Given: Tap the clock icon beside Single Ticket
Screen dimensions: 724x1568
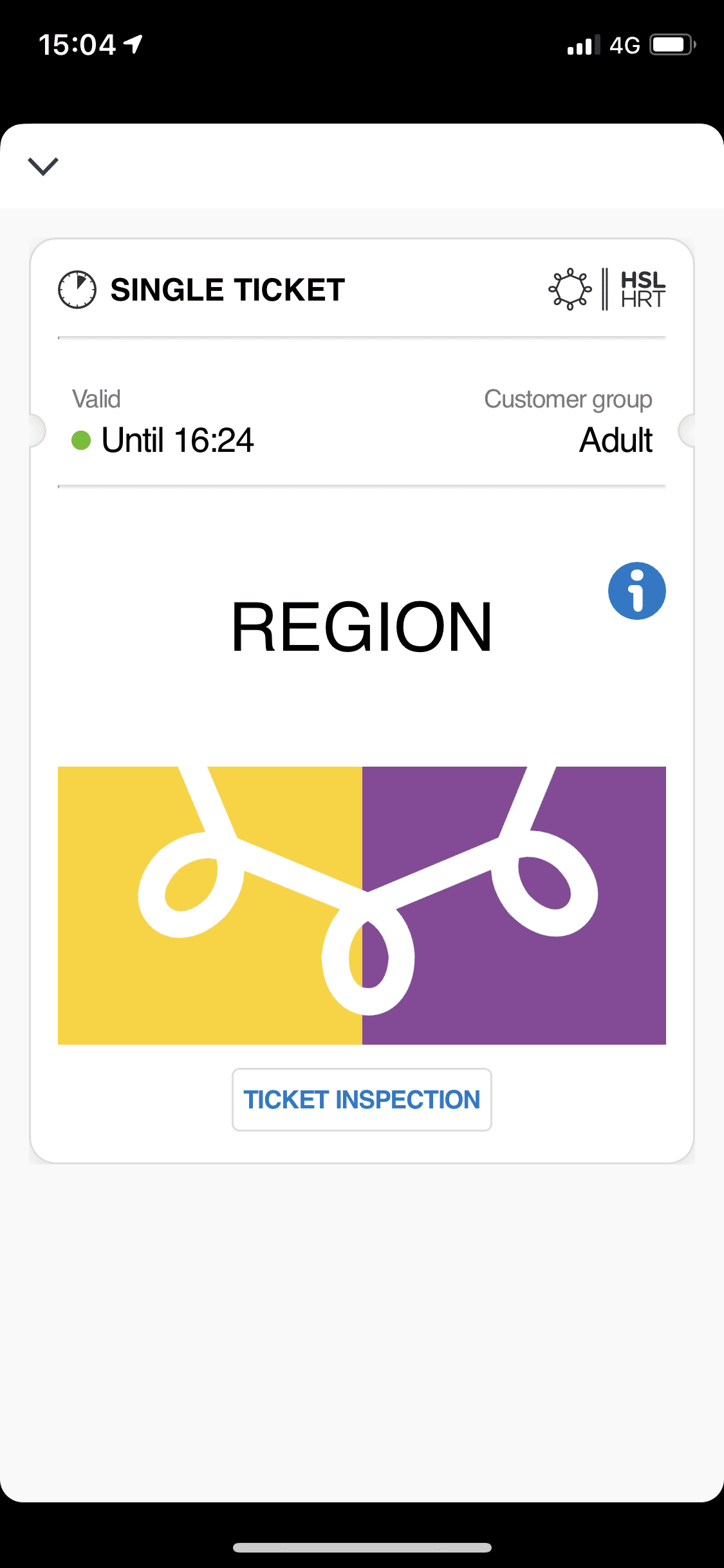Looking at the screenshot, I should (x=77, y=290).
